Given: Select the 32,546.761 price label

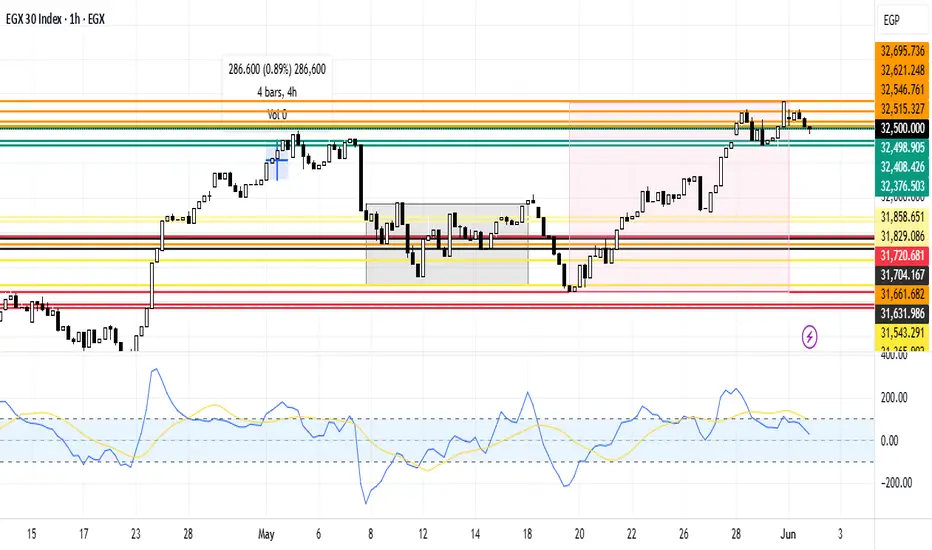Looking at the screenshot, I should pos(902,90).
